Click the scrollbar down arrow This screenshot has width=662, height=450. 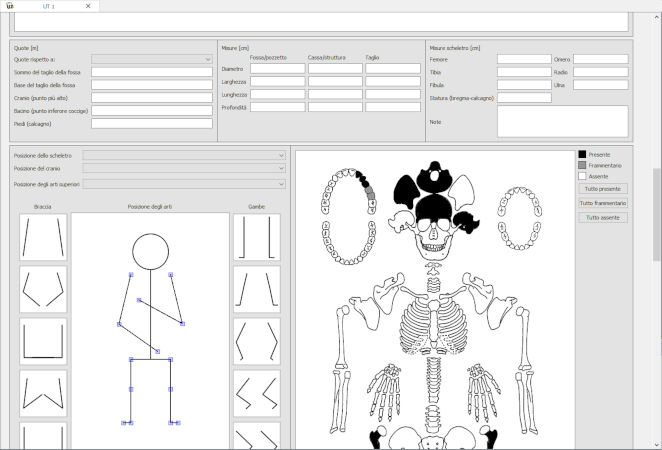point(657,445)
